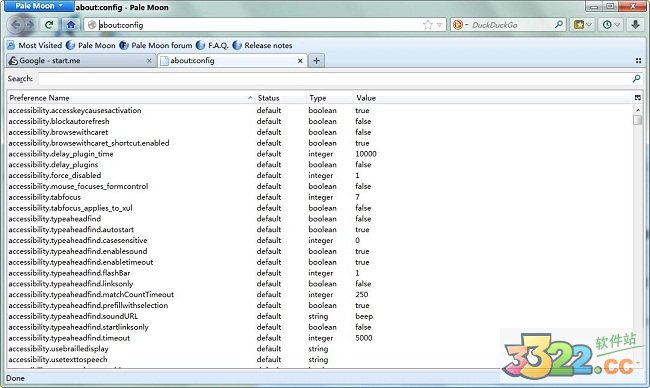Screen dimensions: 650x388
Task: Click the value 10000 cell
Action: pyautogui.click(x=366, y=154)
